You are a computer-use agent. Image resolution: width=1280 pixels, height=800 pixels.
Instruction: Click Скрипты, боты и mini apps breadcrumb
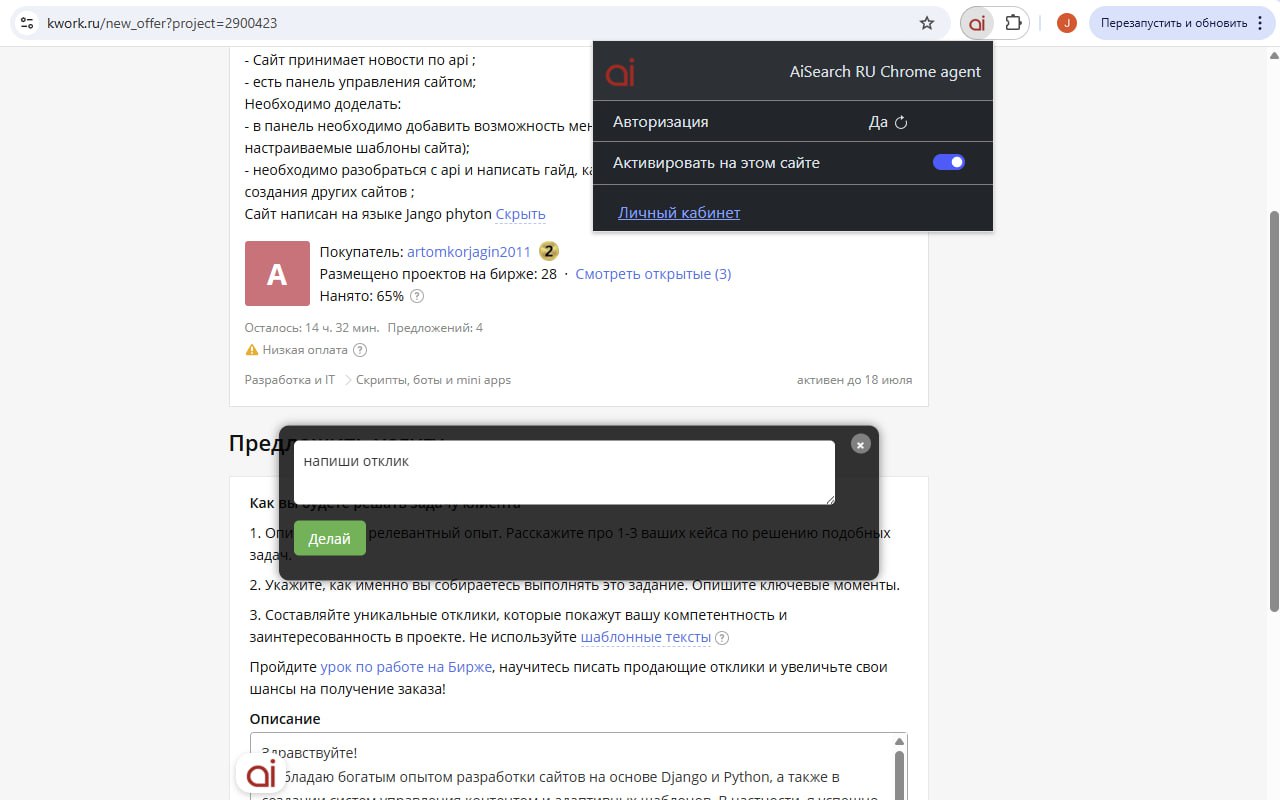433,380
